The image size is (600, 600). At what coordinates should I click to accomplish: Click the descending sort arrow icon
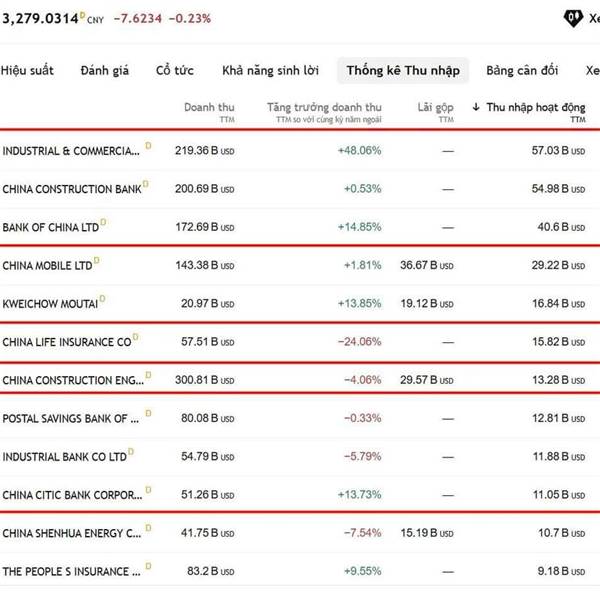476,107
